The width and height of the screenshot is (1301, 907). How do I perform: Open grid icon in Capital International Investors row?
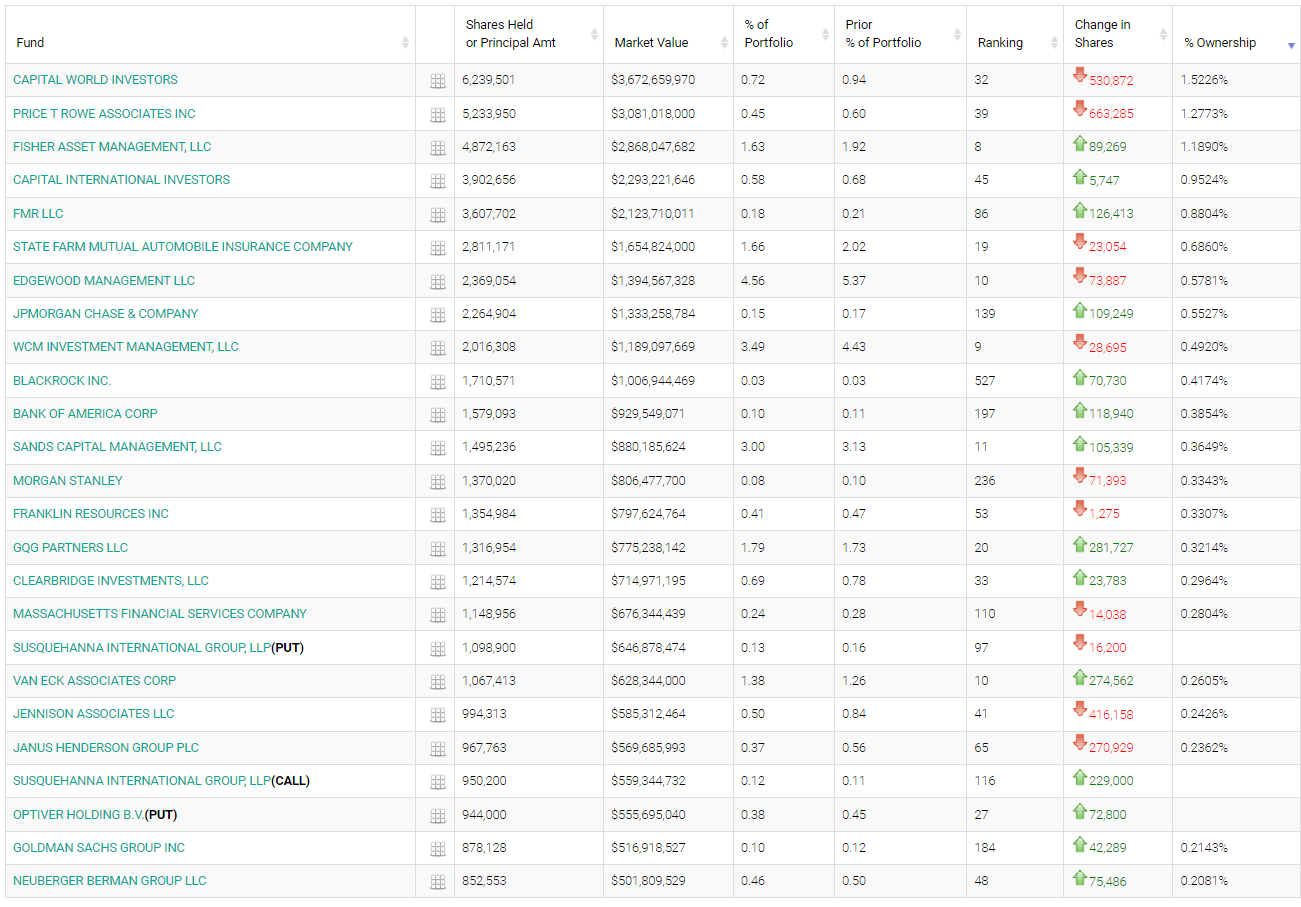pos(437,181)
